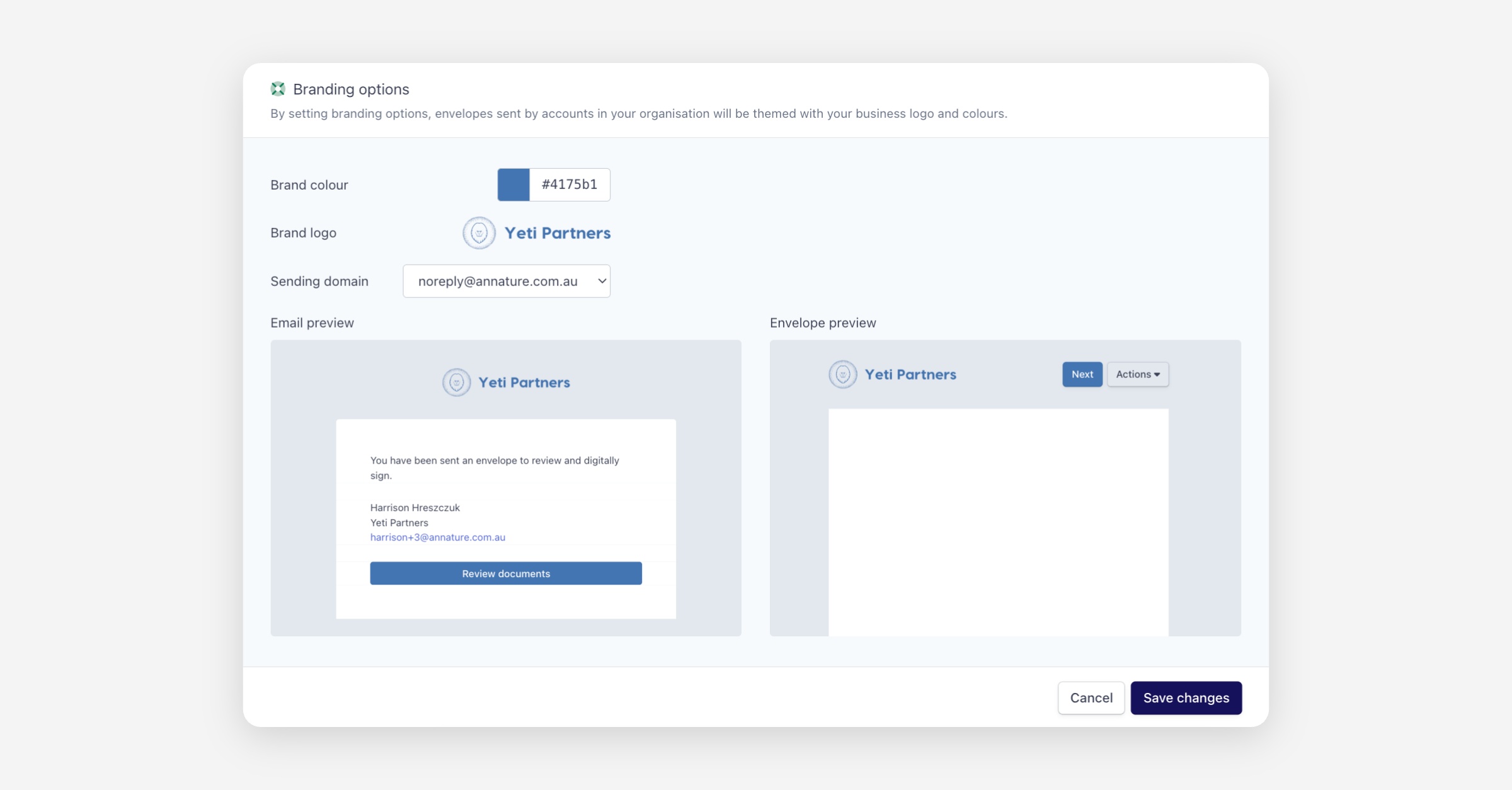Click the emblem icon in envelope preview
The width and height of the screenshot is (1512, 790).
[x=842, y=374]
